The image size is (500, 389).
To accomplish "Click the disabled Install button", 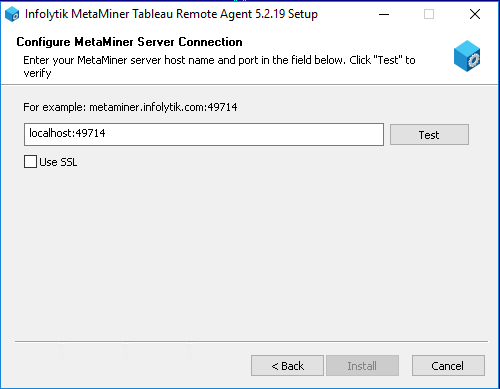I will [x=362, y=366].
